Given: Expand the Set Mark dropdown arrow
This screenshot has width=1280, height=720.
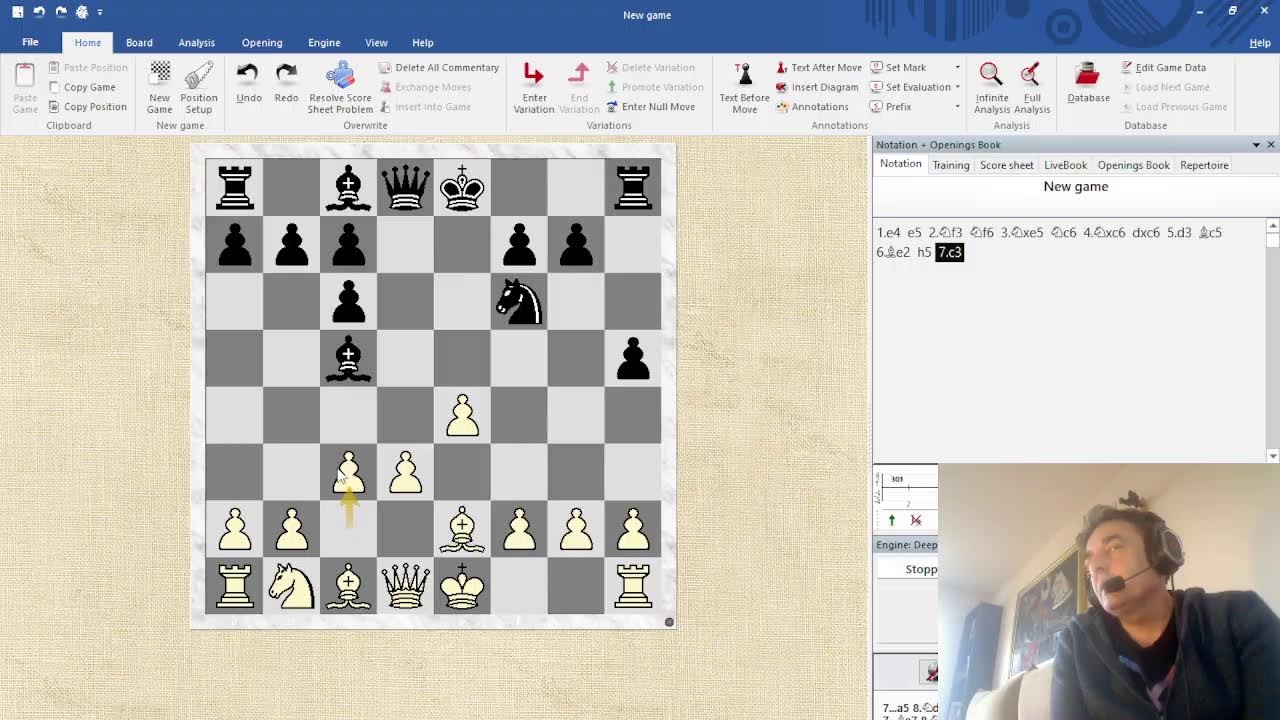Looking at the screenshot, I should coord(957,67).
